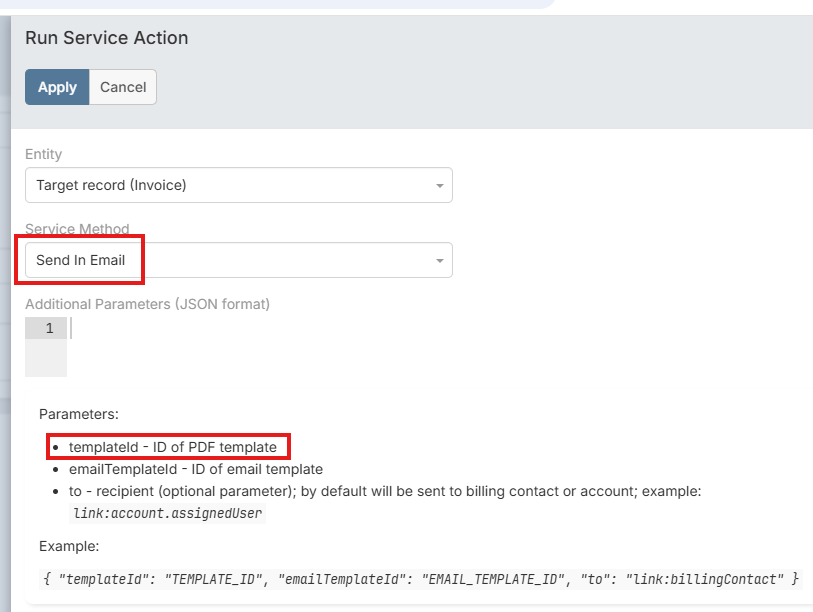Click the Run Service Action dialog title

pos(107,38)
